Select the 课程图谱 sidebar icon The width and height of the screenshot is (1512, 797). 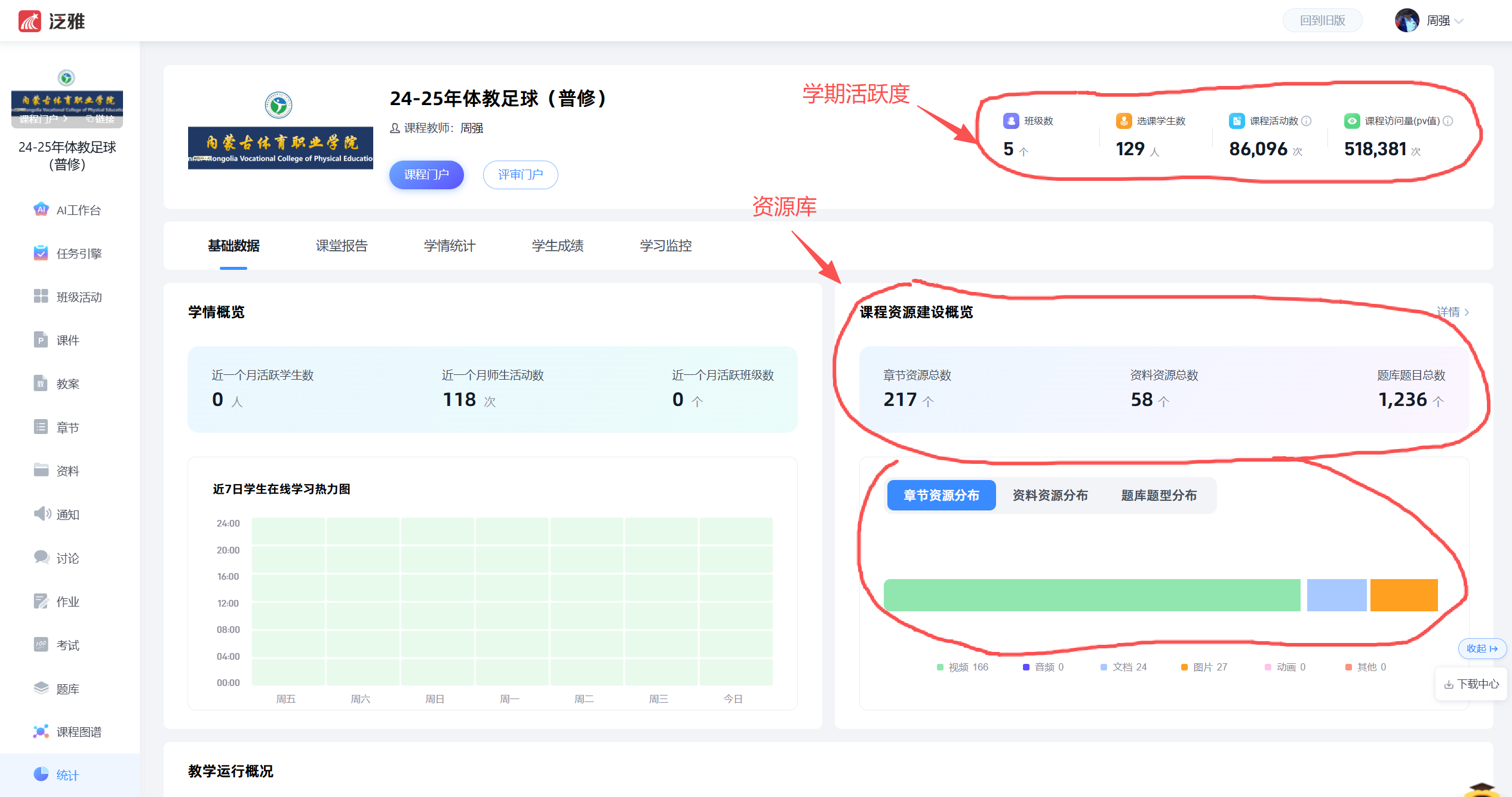click(41, 731)
